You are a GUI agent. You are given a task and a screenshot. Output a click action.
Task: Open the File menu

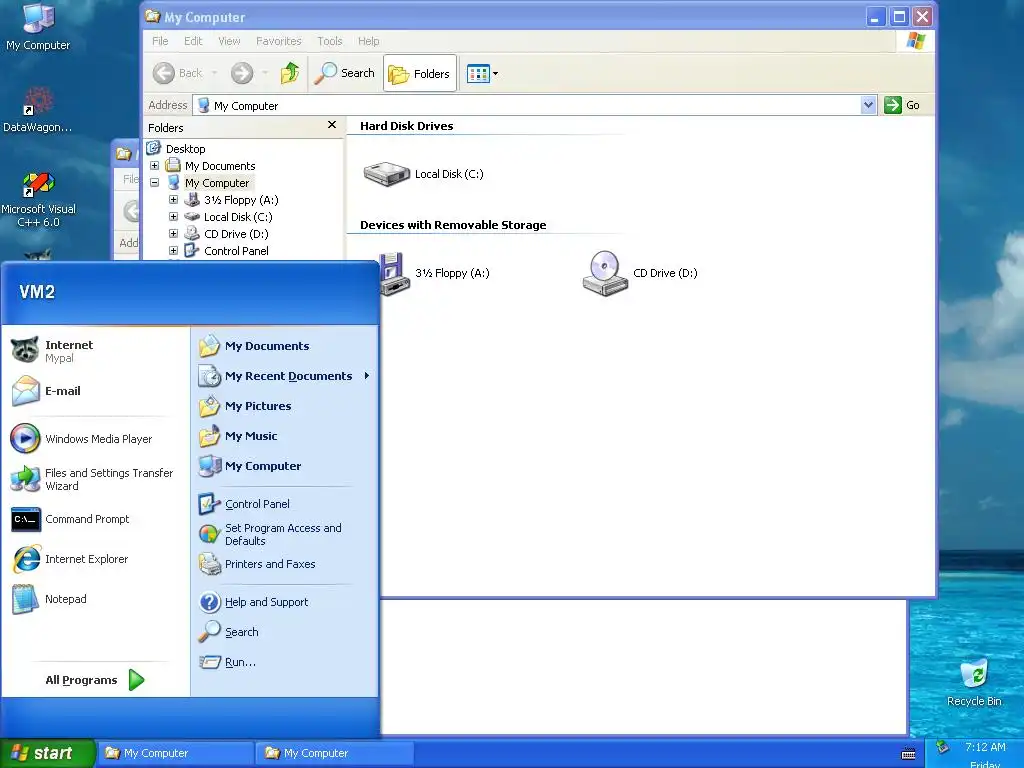click(x=160, y=41)
